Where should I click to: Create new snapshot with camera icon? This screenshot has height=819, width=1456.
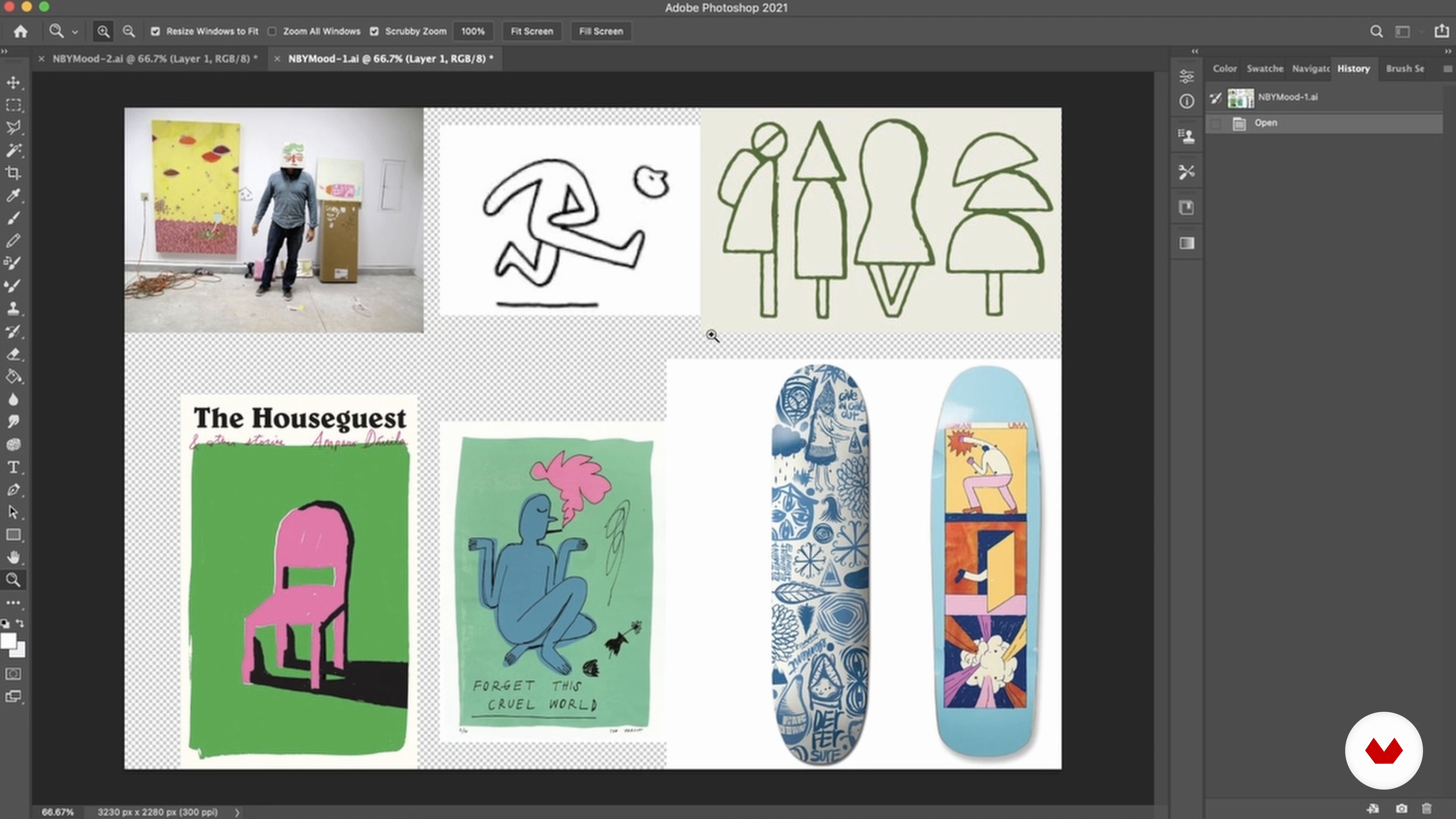pos(1401,809)
